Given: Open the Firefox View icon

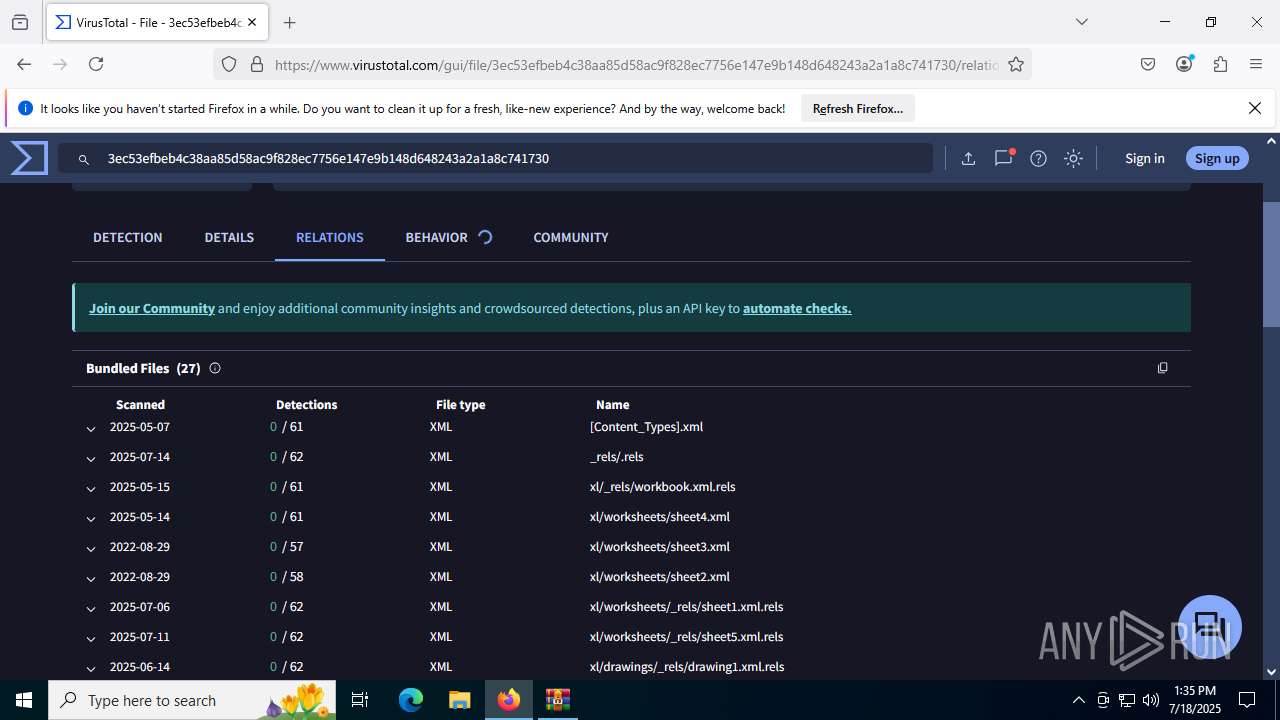Looking at the screenshot, I should tap(20, 22).
